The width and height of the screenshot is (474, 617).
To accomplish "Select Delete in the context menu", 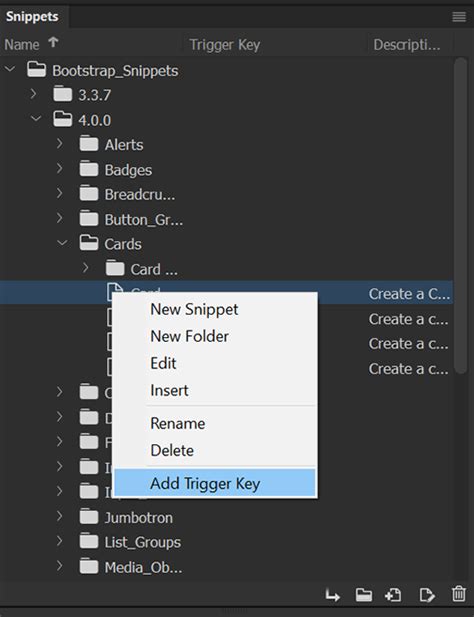I will [172, 450].
